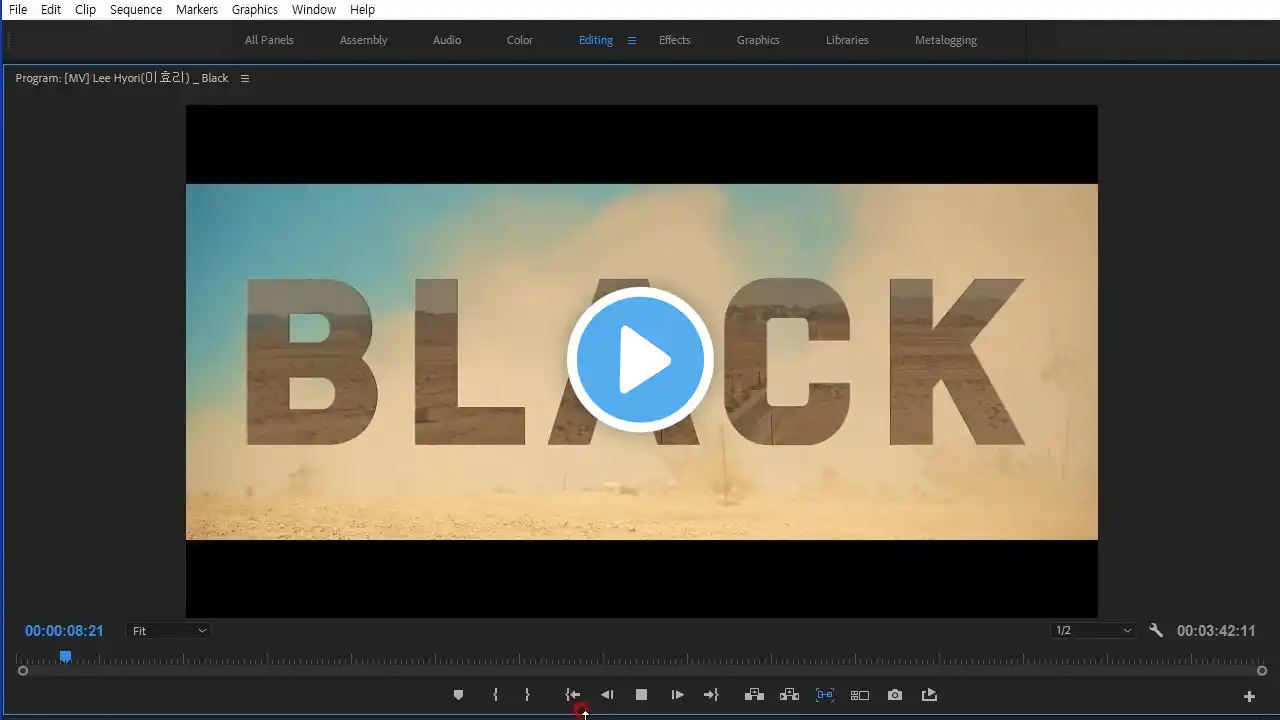
Task: Switch to the Color workspace
Action: click(x=520, y=40)
